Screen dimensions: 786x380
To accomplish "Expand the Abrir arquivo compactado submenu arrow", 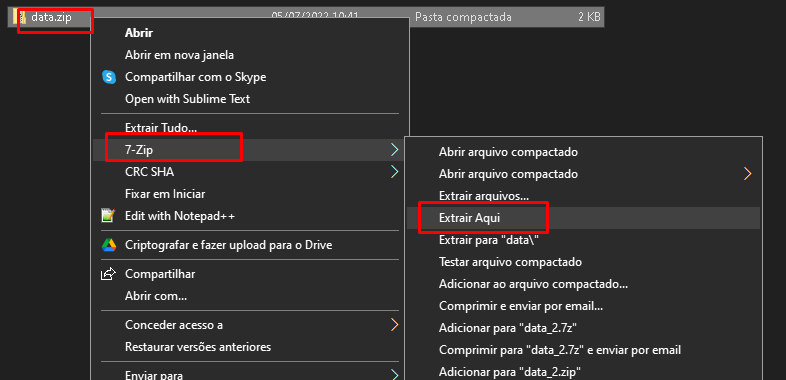I will coord(748,174).
